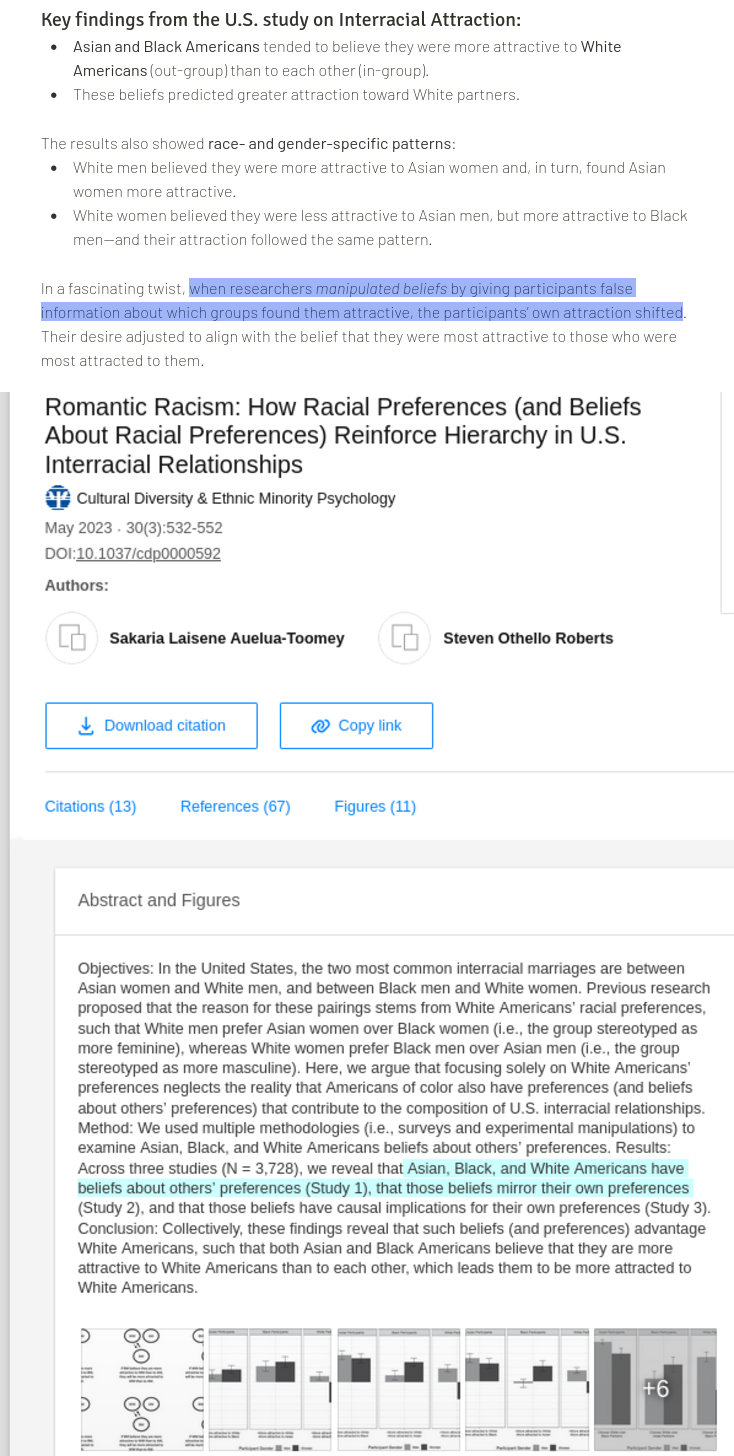This screenshot has height=1456, width=734.
Task: Click 'The results also showed race- and gender-specific patterns' line
Action: [248, 144]
